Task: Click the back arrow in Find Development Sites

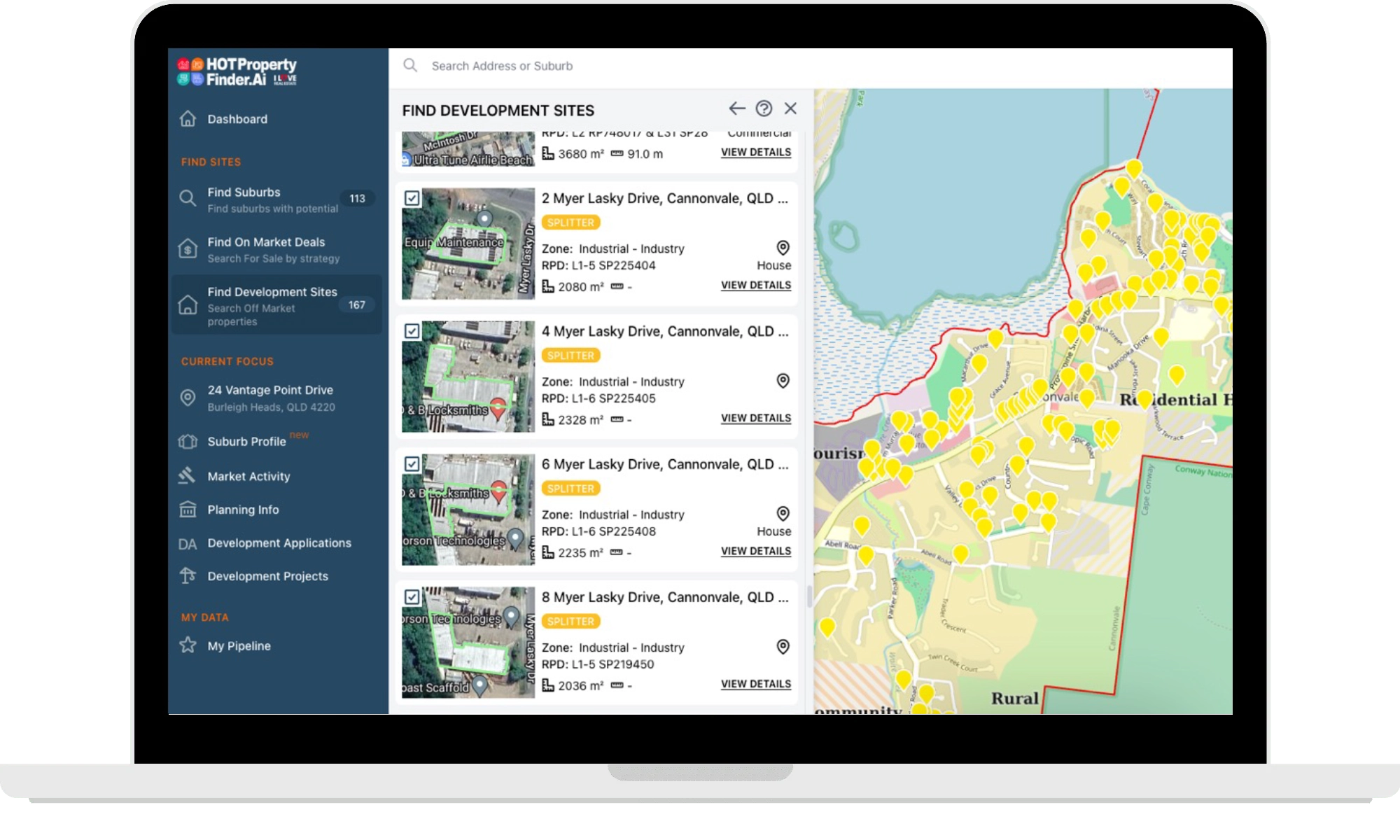Action: click(736, 108)
